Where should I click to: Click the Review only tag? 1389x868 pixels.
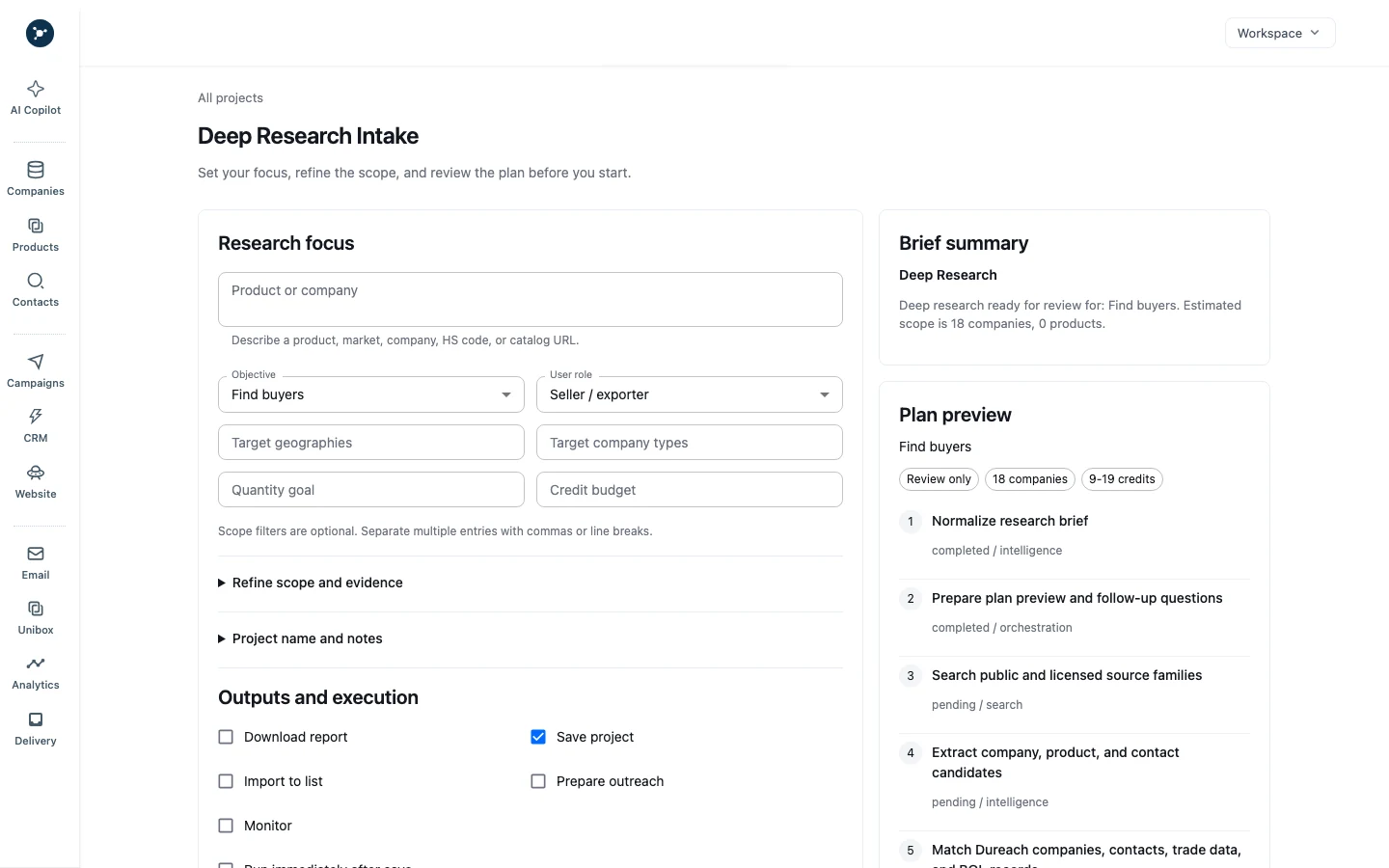tap(939, 479)
